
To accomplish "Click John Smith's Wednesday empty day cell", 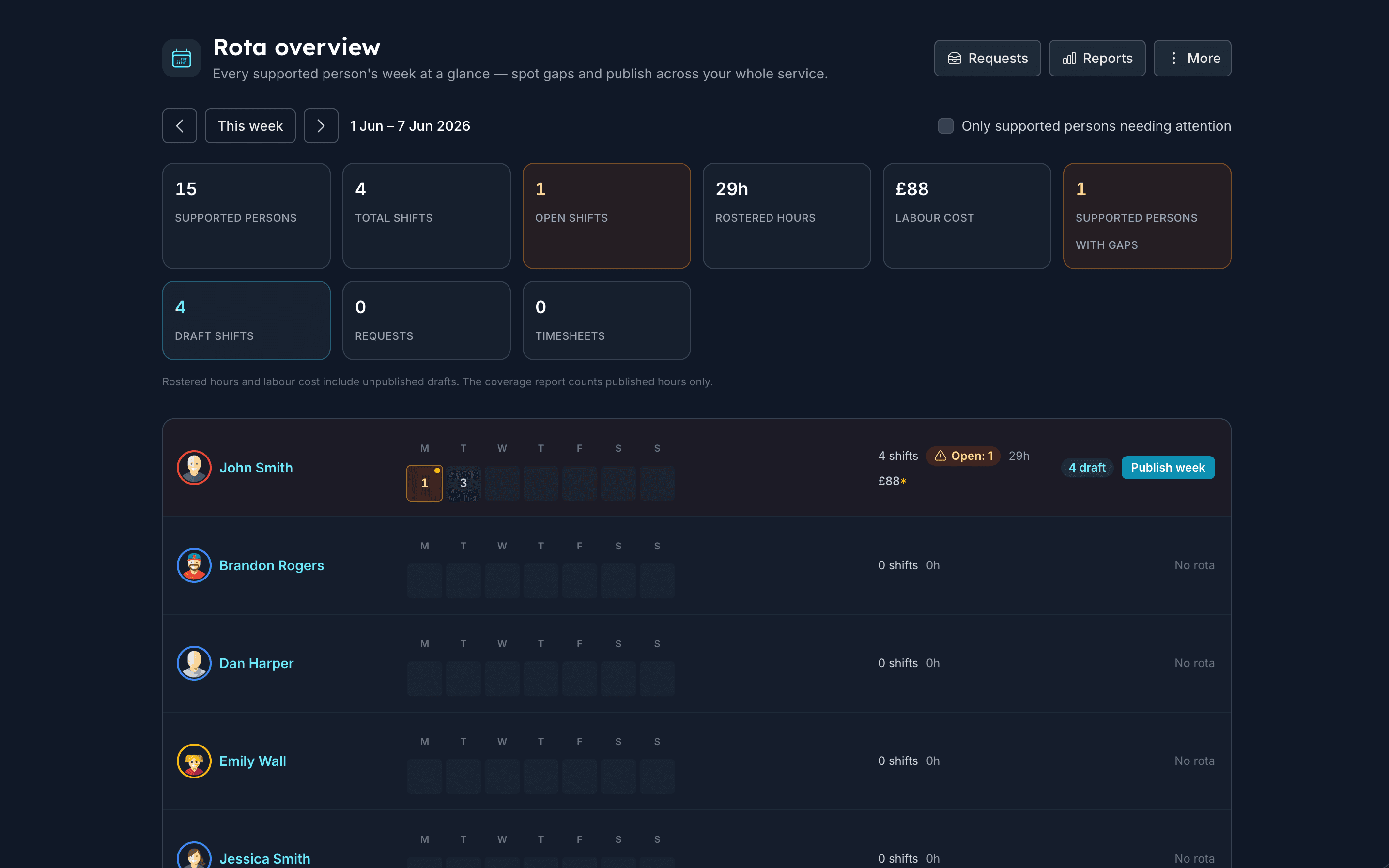I will (x=502, y=483).
